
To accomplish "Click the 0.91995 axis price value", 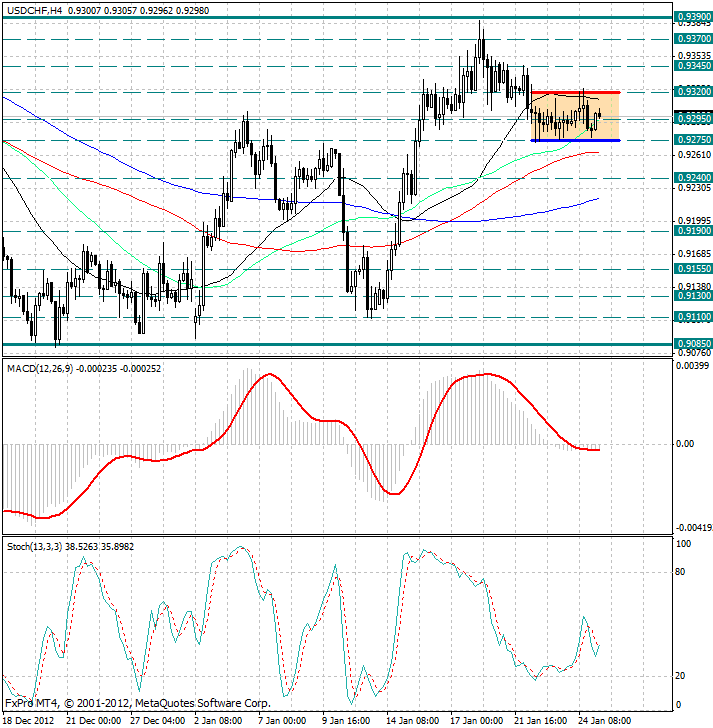I will click(x=694, y=221).
